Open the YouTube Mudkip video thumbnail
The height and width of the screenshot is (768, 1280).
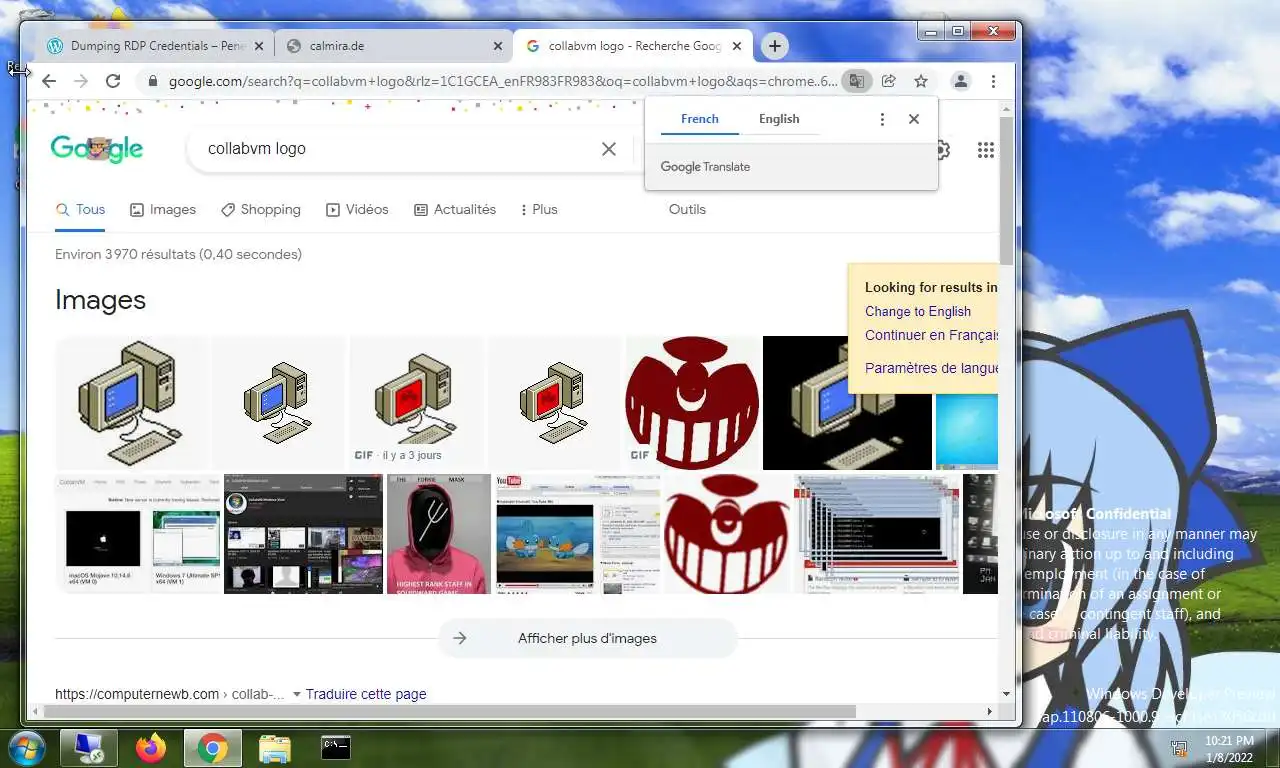[x=578, y=534]
